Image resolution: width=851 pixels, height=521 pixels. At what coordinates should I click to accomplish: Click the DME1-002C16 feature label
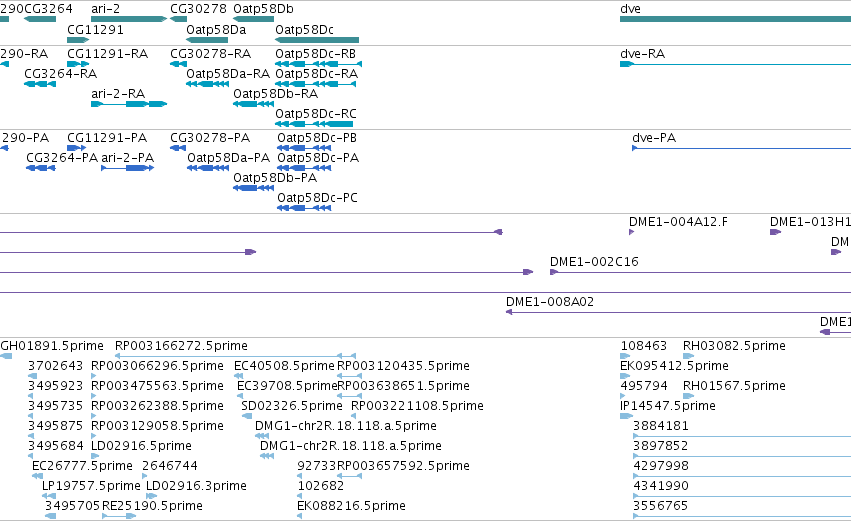594,262
